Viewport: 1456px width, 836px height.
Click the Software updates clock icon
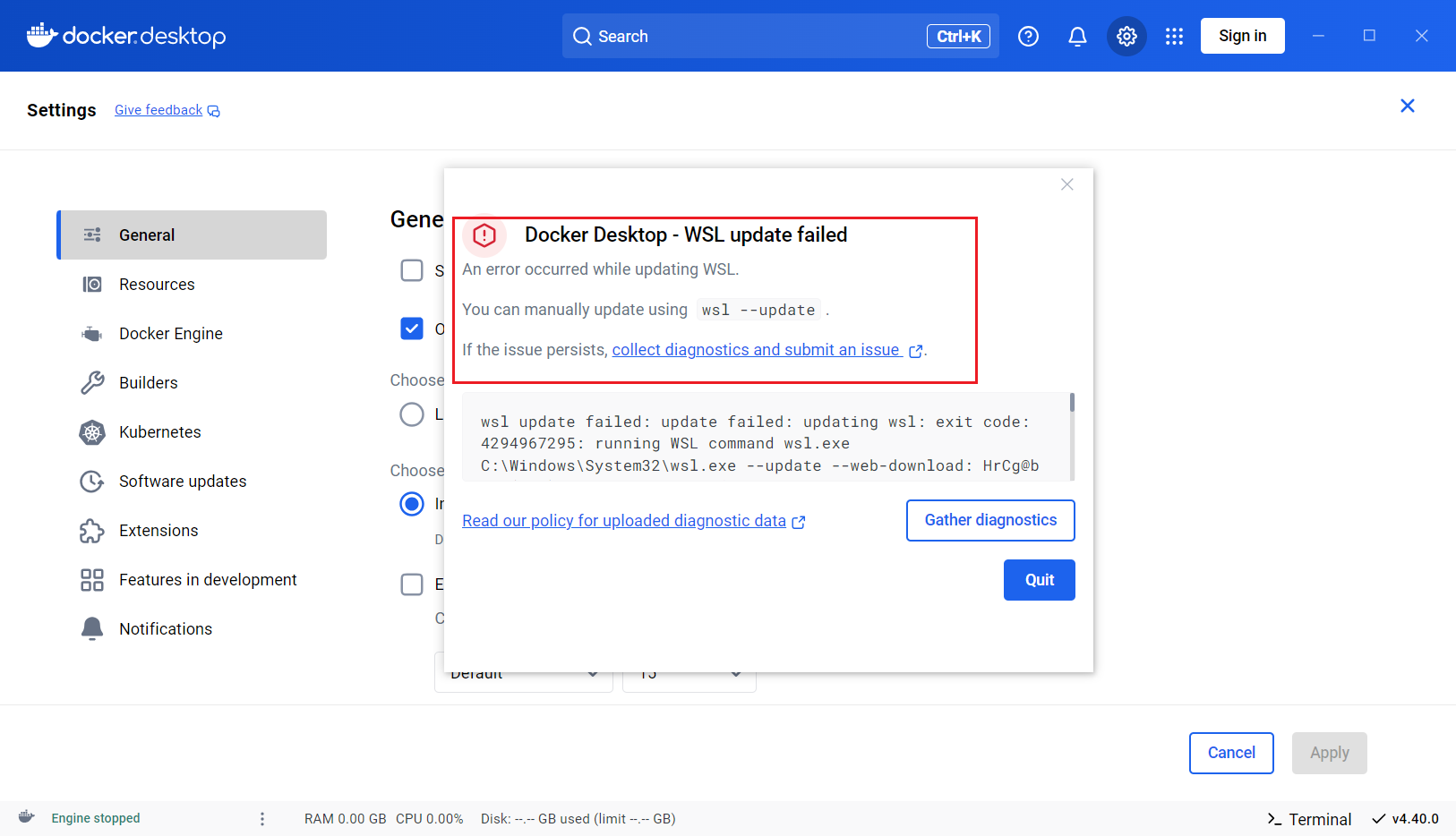92,482
